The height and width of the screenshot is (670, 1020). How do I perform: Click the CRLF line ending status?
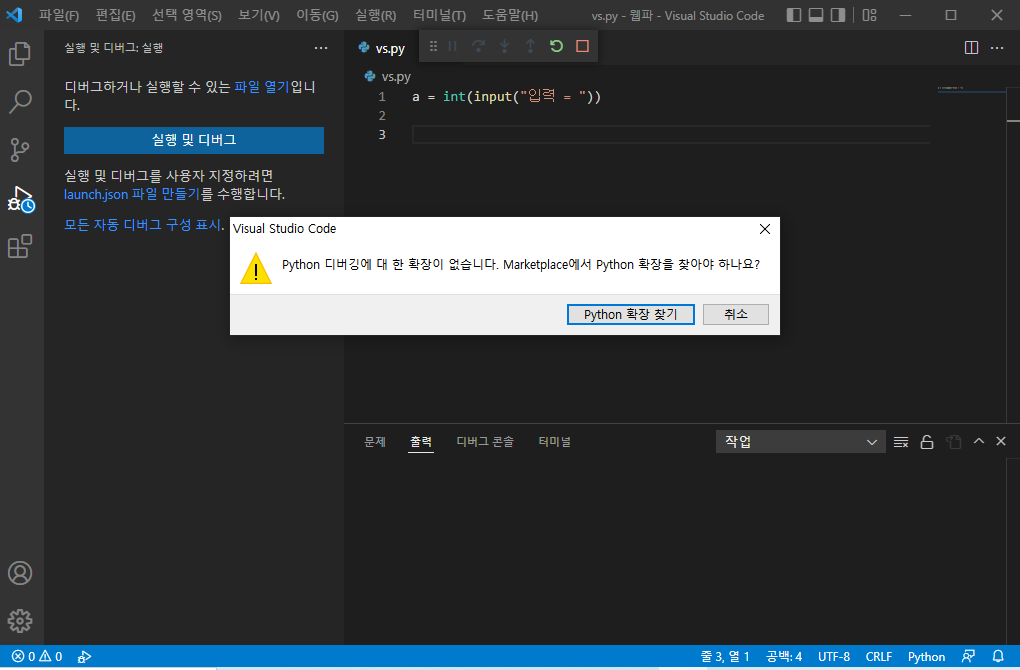point(879,656)
